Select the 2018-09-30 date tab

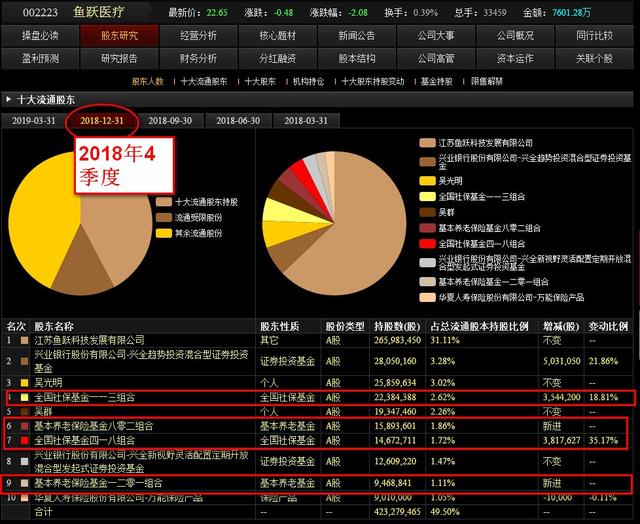170,120
